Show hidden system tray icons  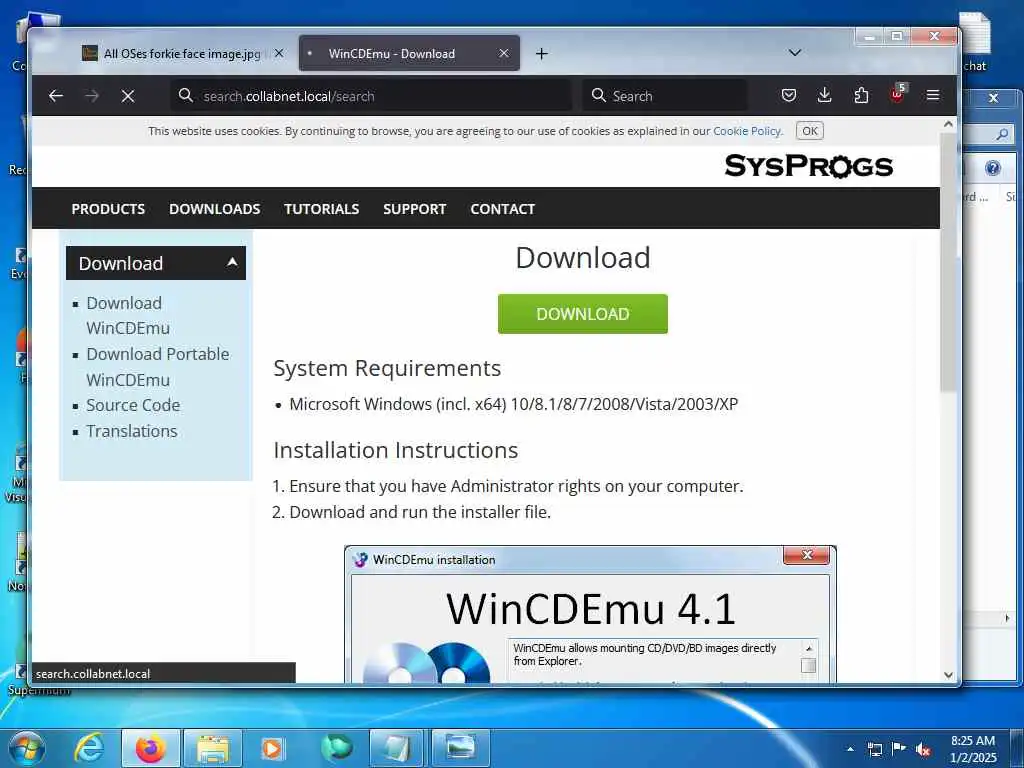(850, 749)
